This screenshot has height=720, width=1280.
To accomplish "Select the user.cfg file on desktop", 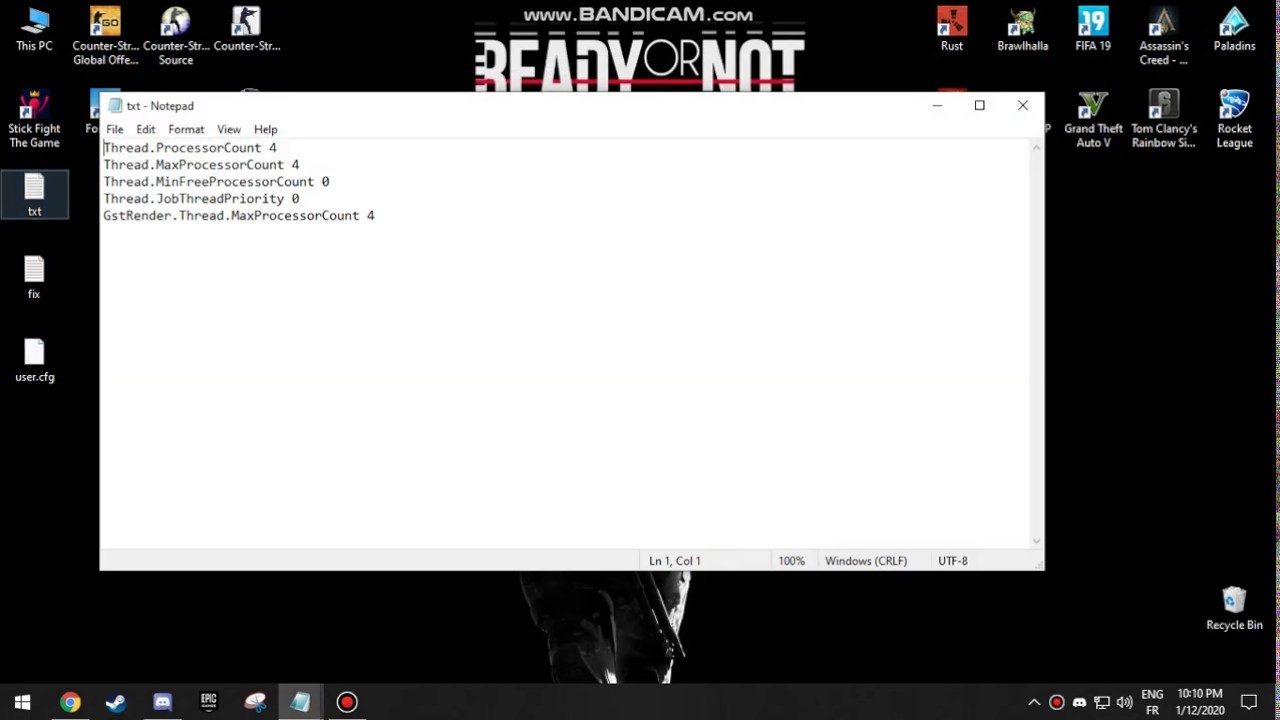I will tap(34, 361).
